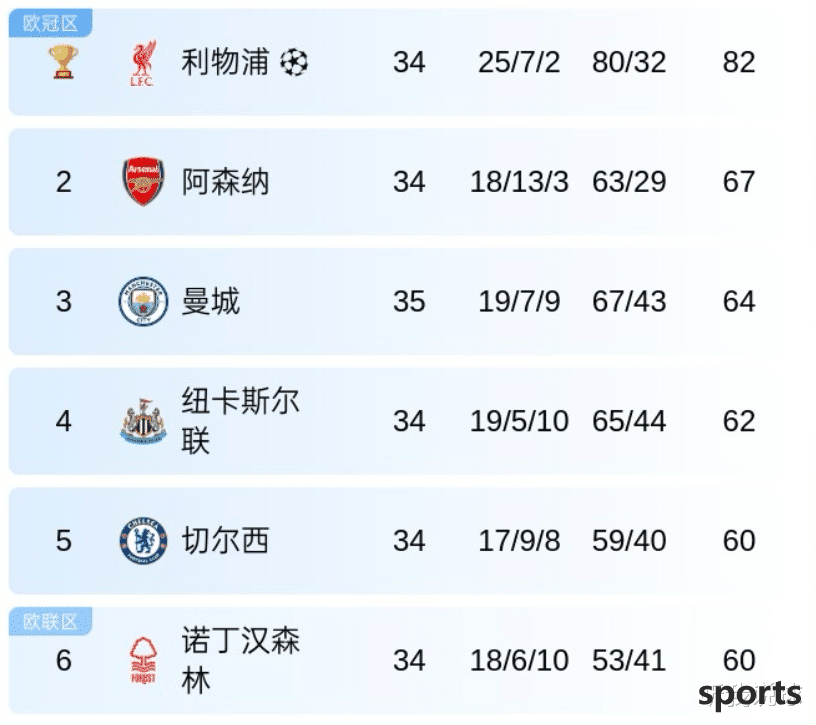Click the sports watermark logo

pyautogui.click(x=749, y=695)
